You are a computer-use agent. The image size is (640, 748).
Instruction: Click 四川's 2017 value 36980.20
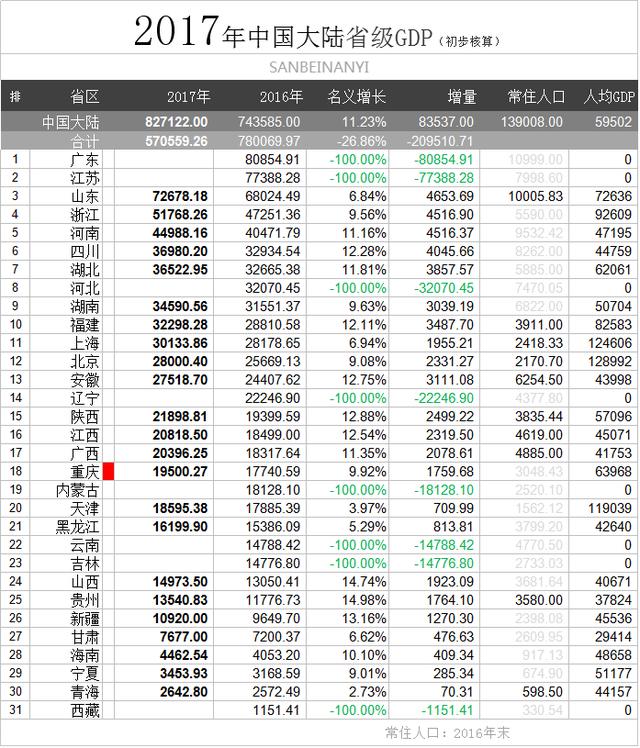click(180, 251)
